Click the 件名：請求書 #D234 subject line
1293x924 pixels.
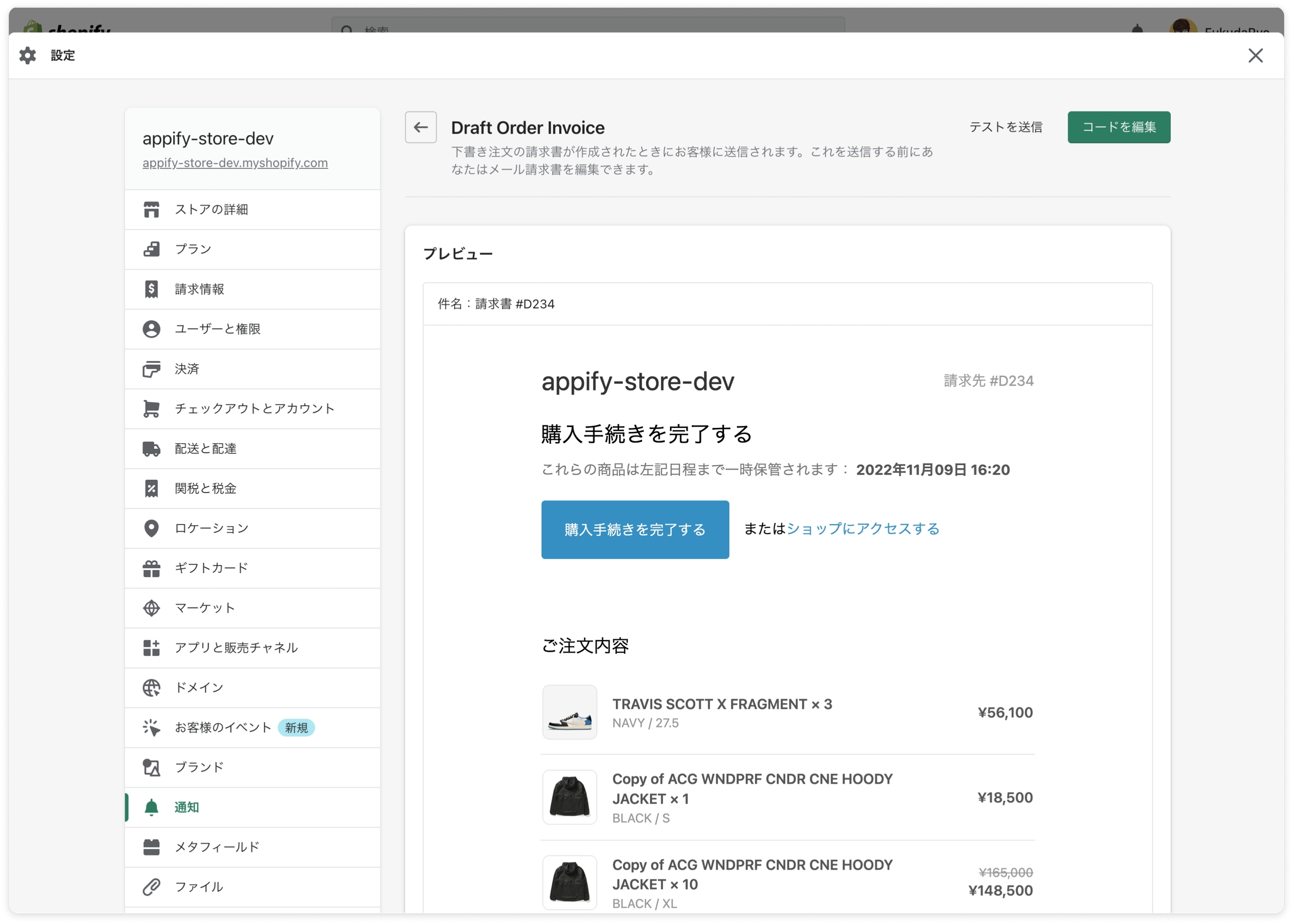[x=496, y=304]
